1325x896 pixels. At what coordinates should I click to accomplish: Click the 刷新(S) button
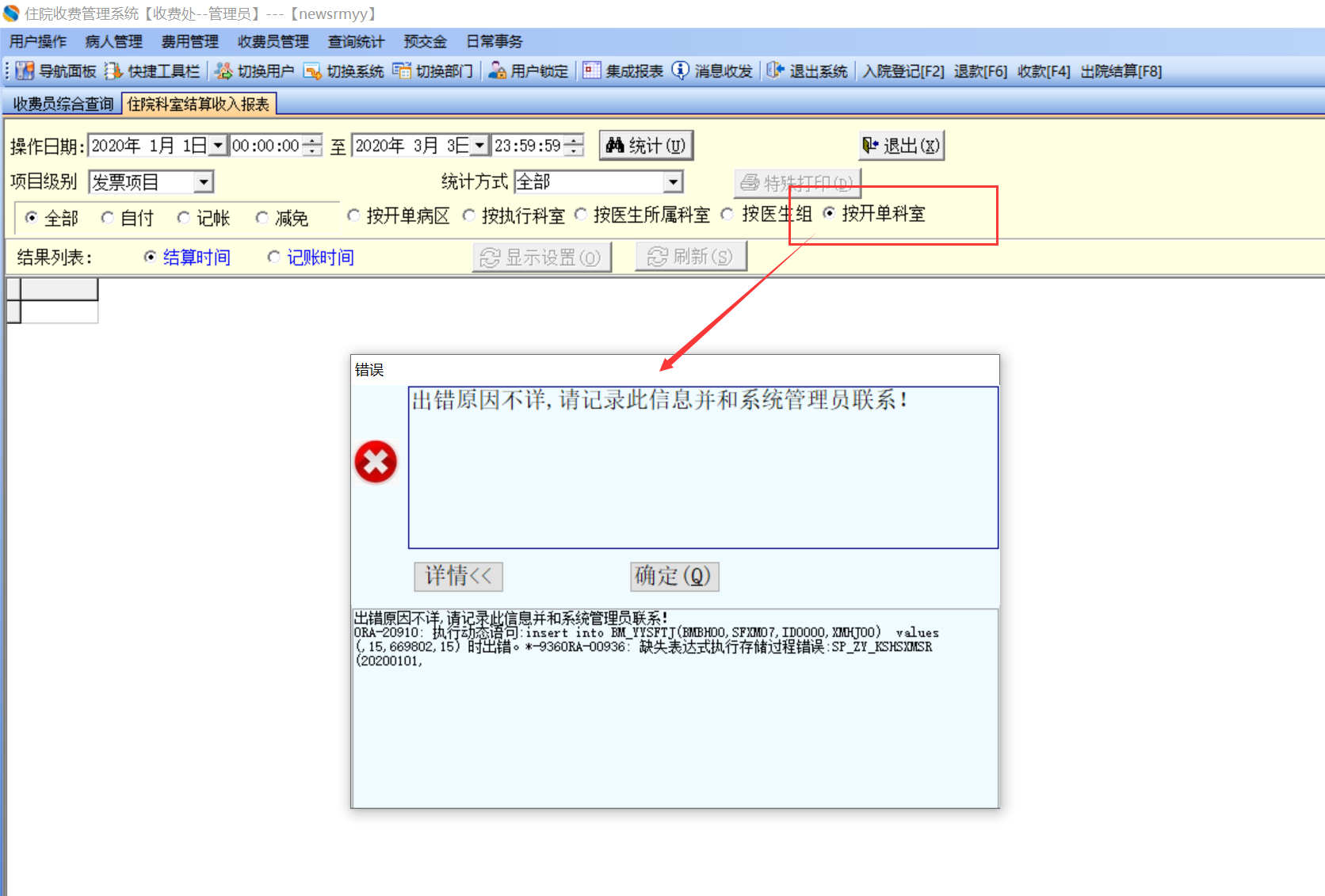tap(691, 257)
